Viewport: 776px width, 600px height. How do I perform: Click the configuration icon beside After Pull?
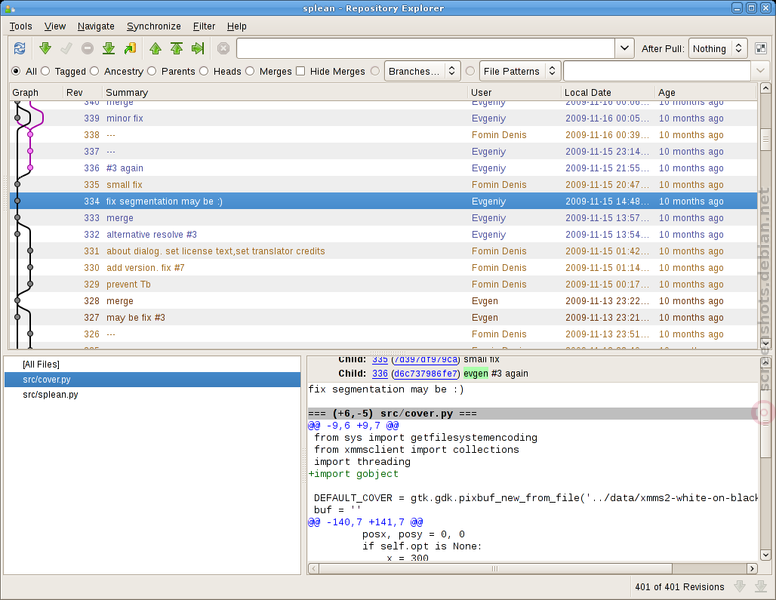[x=761, y=48]
